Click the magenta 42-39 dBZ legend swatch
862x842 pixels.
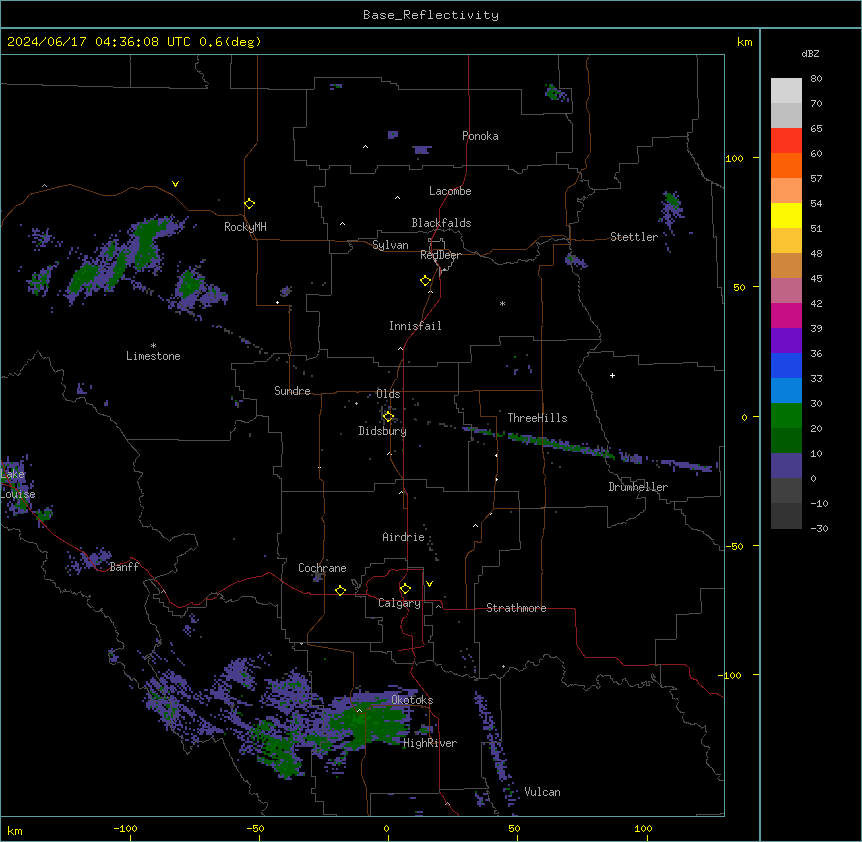click(786, 315)
